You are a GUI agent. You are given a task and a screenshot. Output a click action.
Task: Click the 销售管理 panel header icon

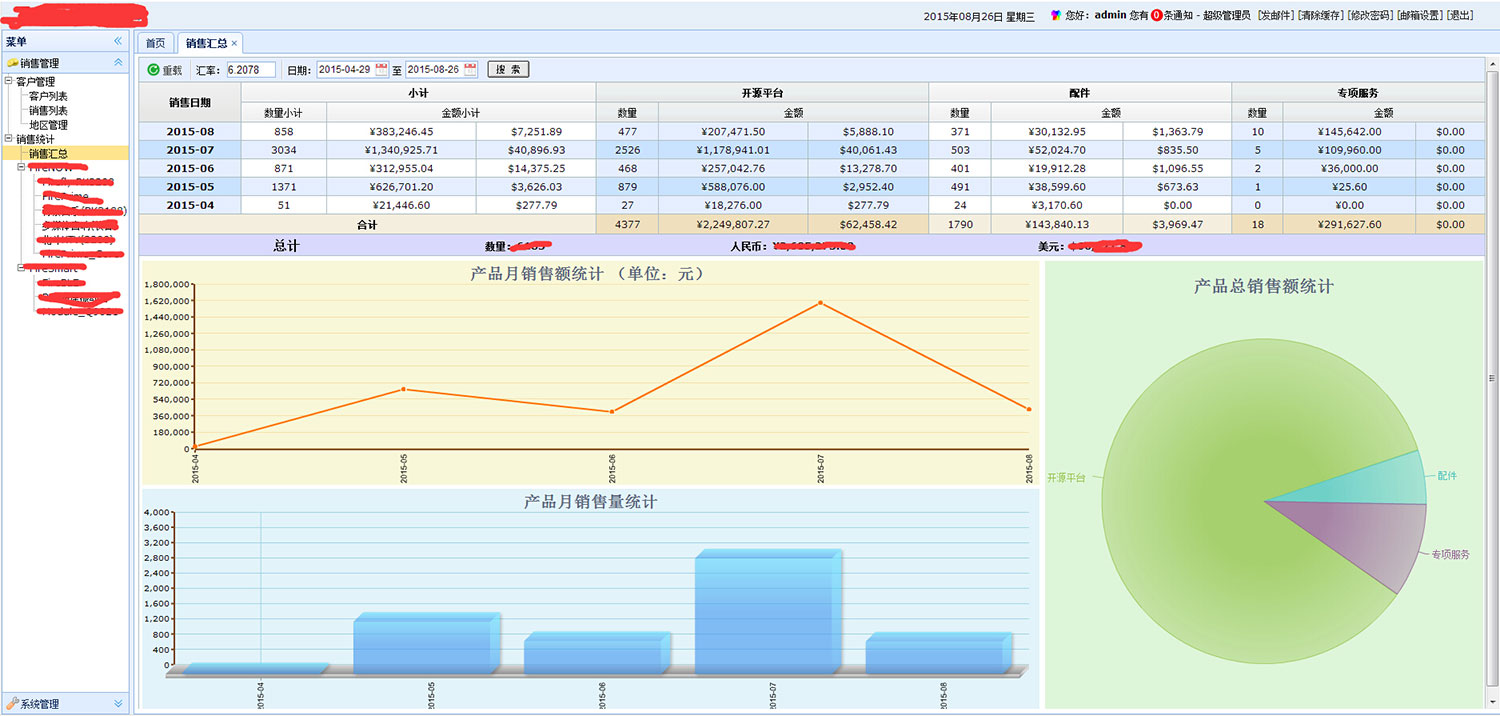(12, 63)
